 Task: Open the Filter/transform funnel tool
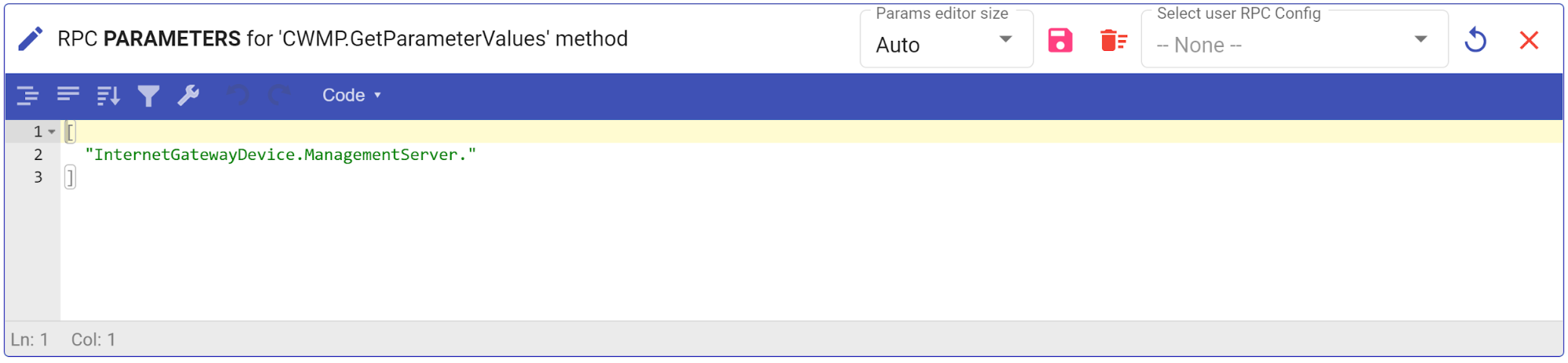click(148, 96)
